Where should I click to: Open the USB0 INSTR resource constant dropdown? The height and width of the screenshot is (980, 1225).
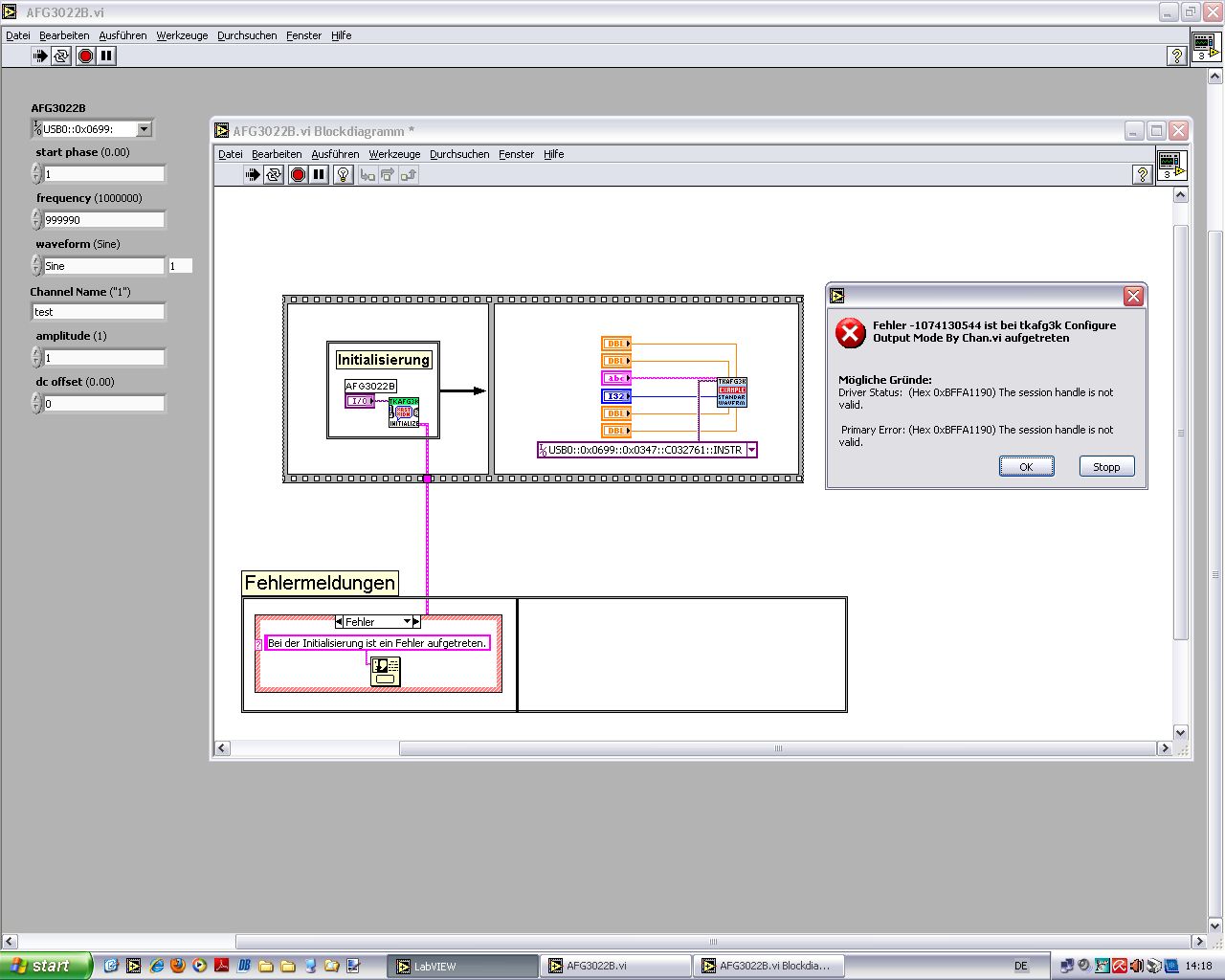point(751,450)
